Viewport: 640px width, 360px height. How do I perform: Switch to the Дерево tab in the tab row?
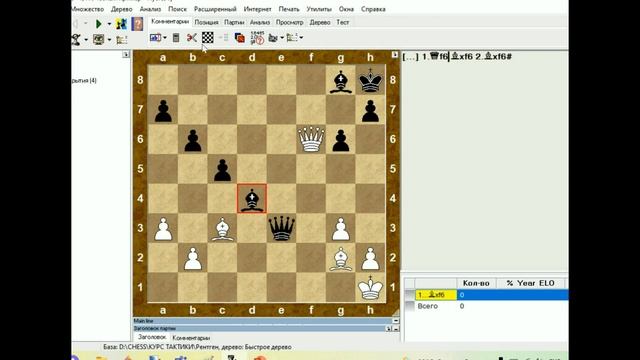pyautogui.click(x=320, y=22)
